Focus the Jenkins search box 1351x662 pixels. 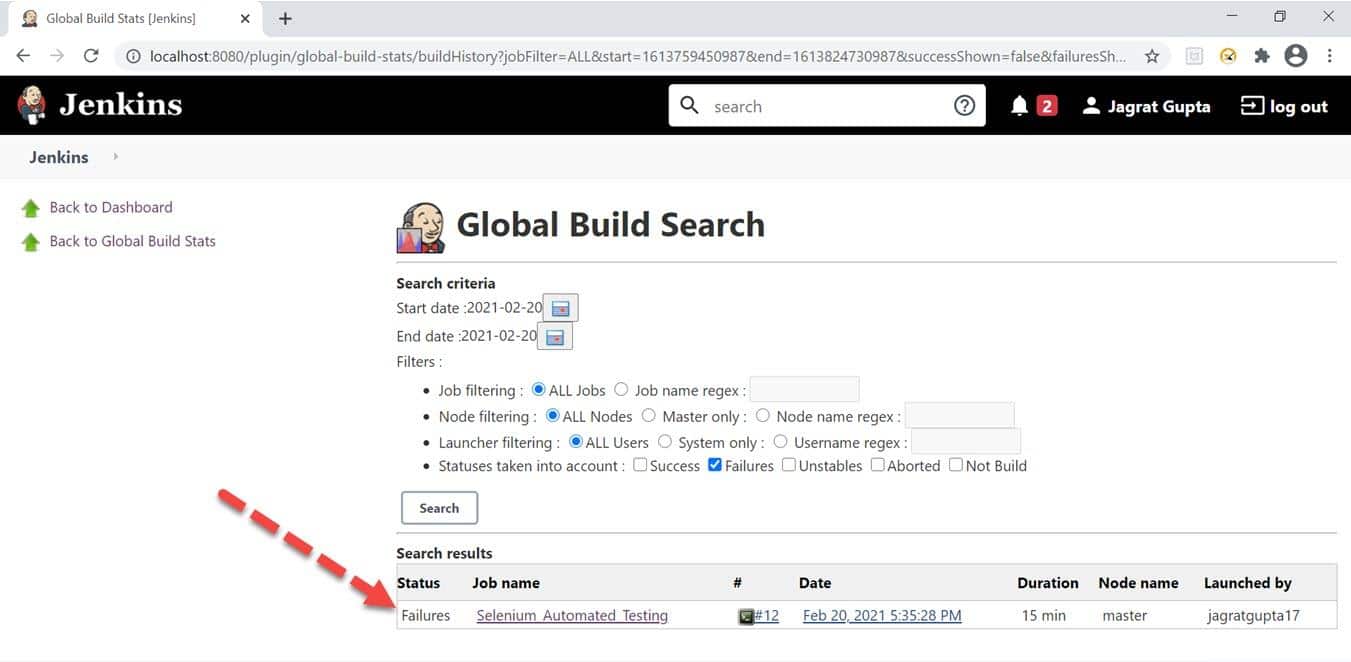[828, 105]
